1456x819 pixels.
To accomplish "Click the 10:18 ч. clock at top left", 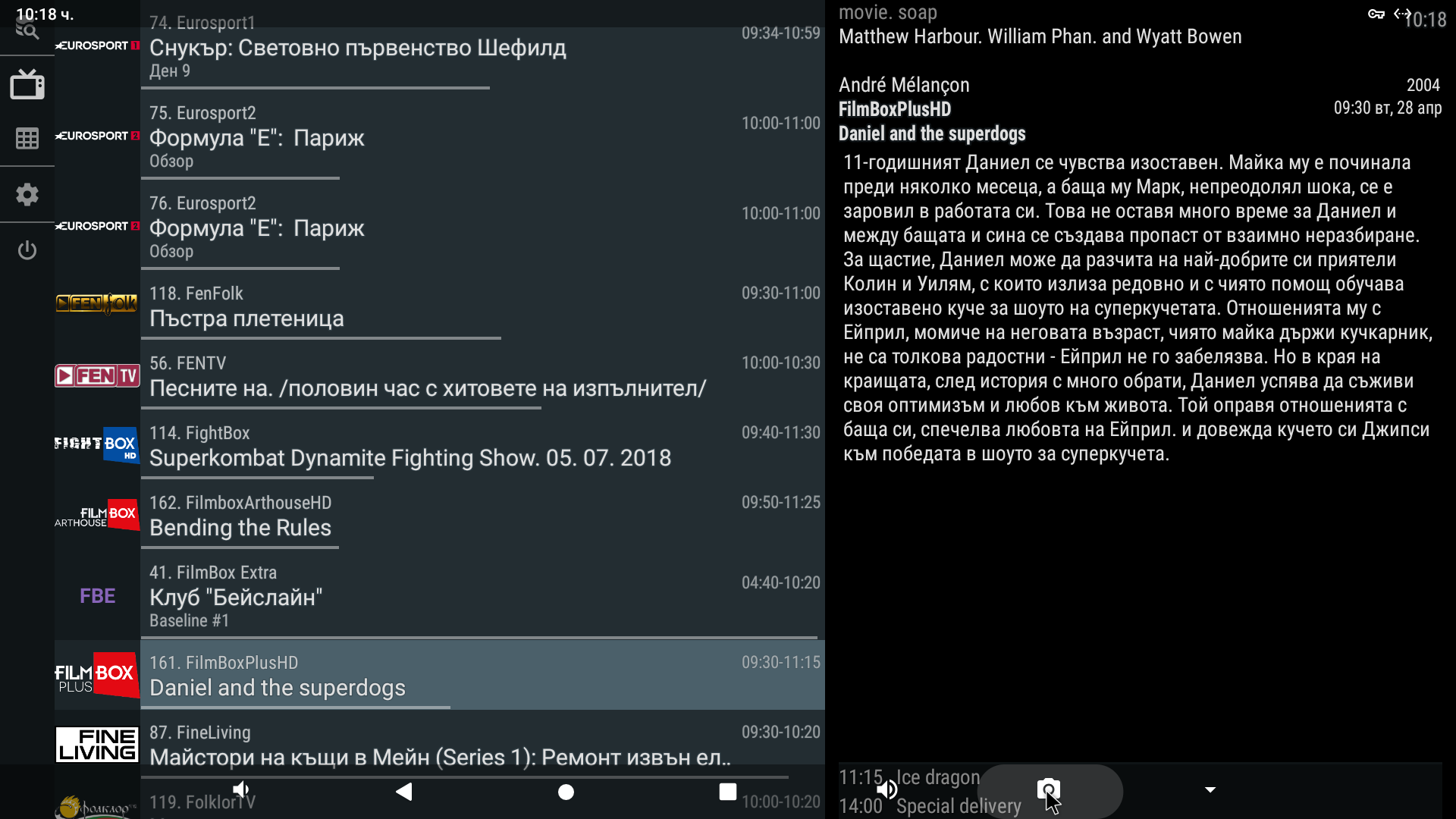I will point(45,14).
